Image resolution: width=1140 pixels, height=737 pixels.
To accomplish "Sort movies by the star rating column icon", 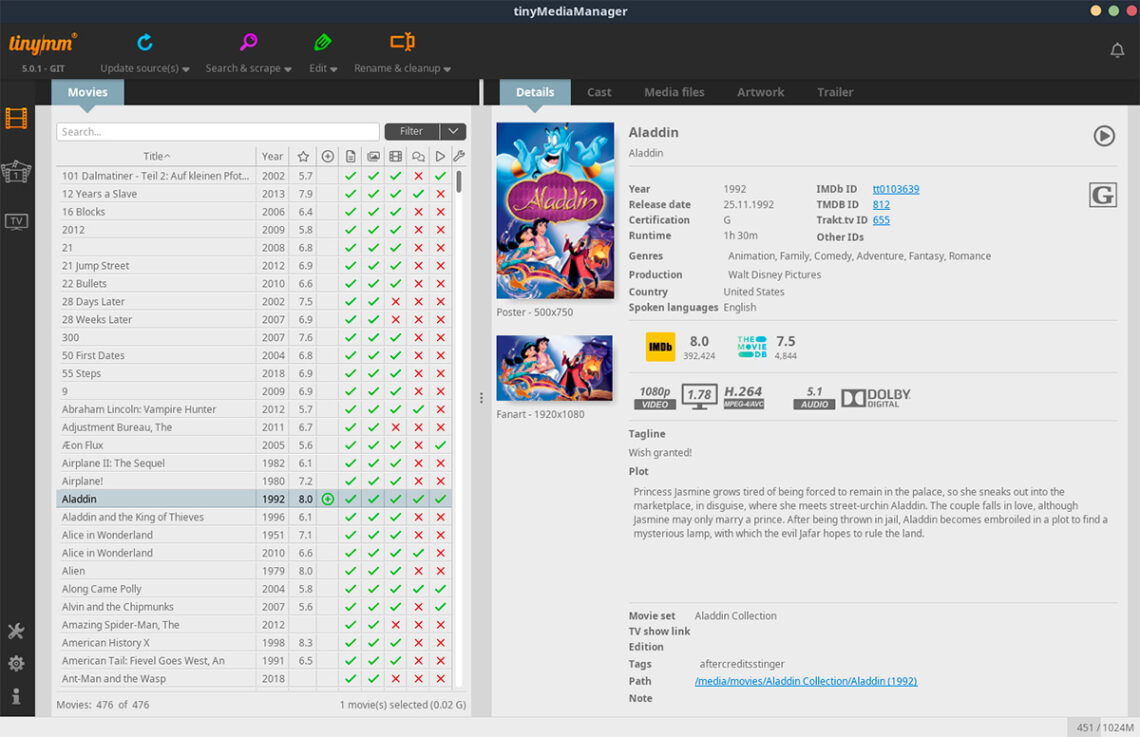I will point(303,155).
